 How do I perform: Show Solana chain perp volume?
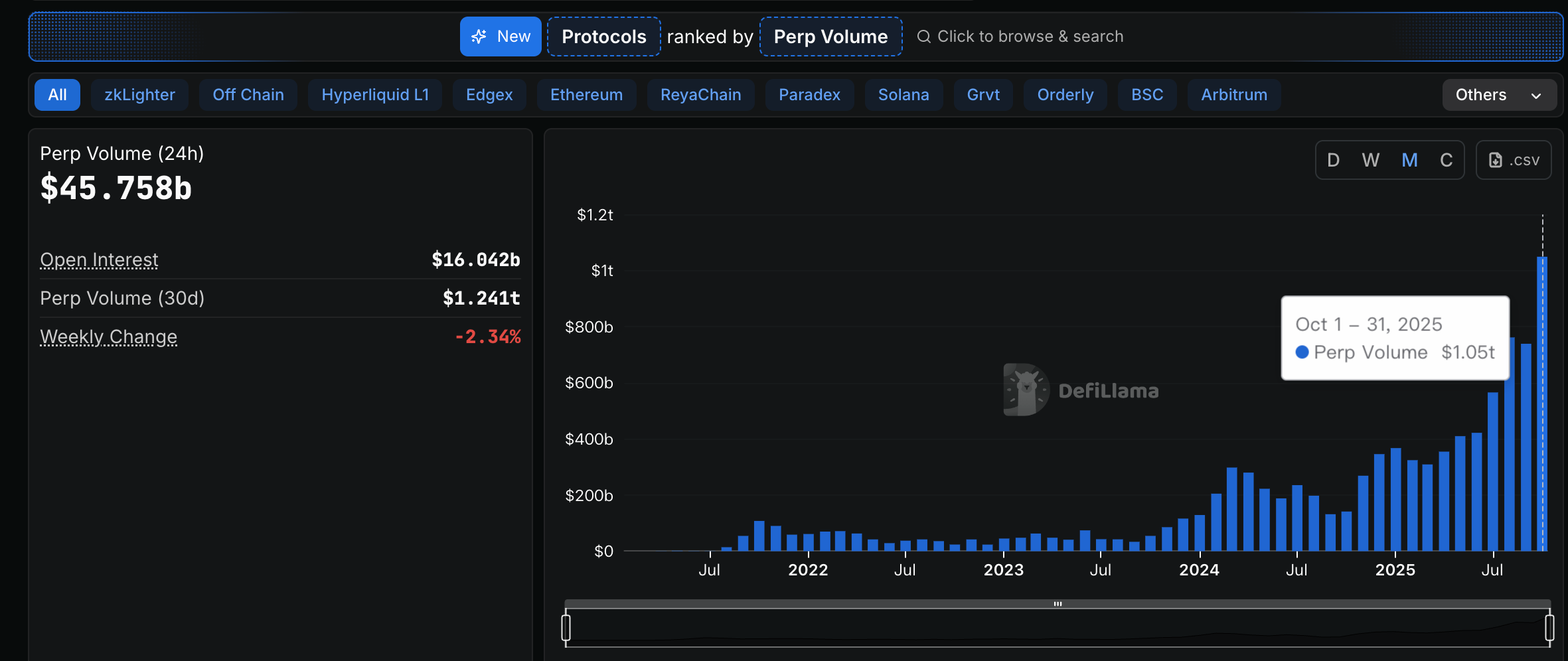coord(903,95)
